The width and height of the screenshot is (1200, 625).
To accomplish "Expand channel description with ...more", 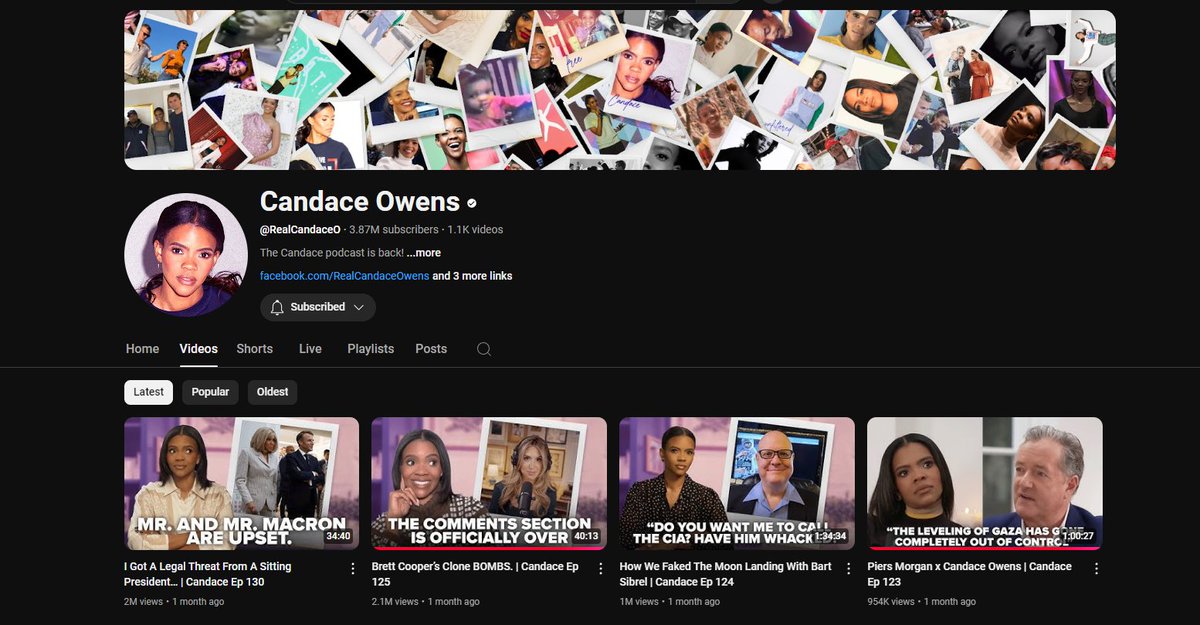I will 423,253.
